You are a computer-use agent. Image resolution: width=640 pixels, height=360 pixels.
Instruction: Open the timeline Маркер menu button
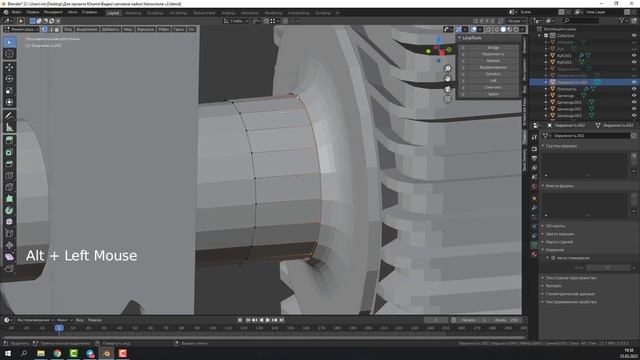click(95, 320)
